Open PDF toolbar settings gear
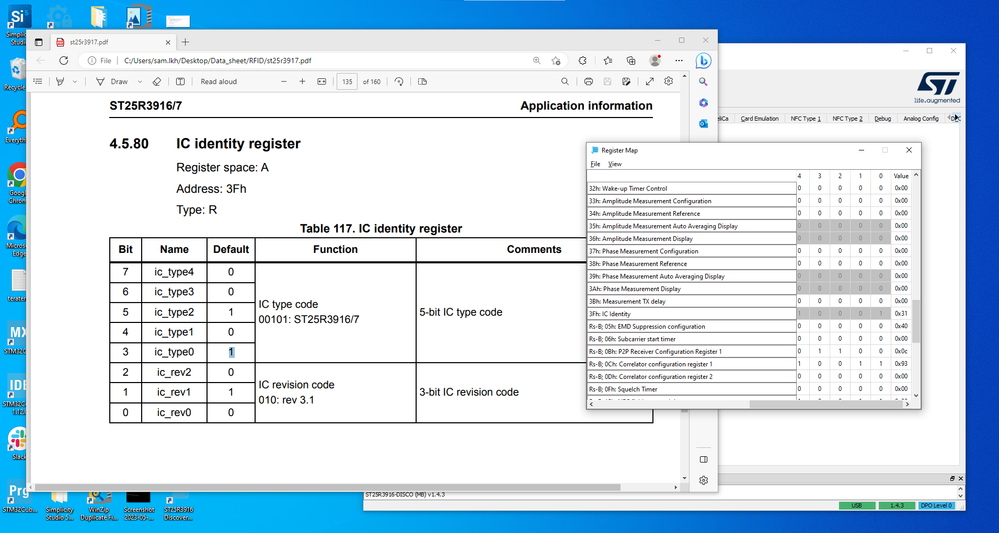This screenshot has width=999, height=533. click(x=668, y=82)
